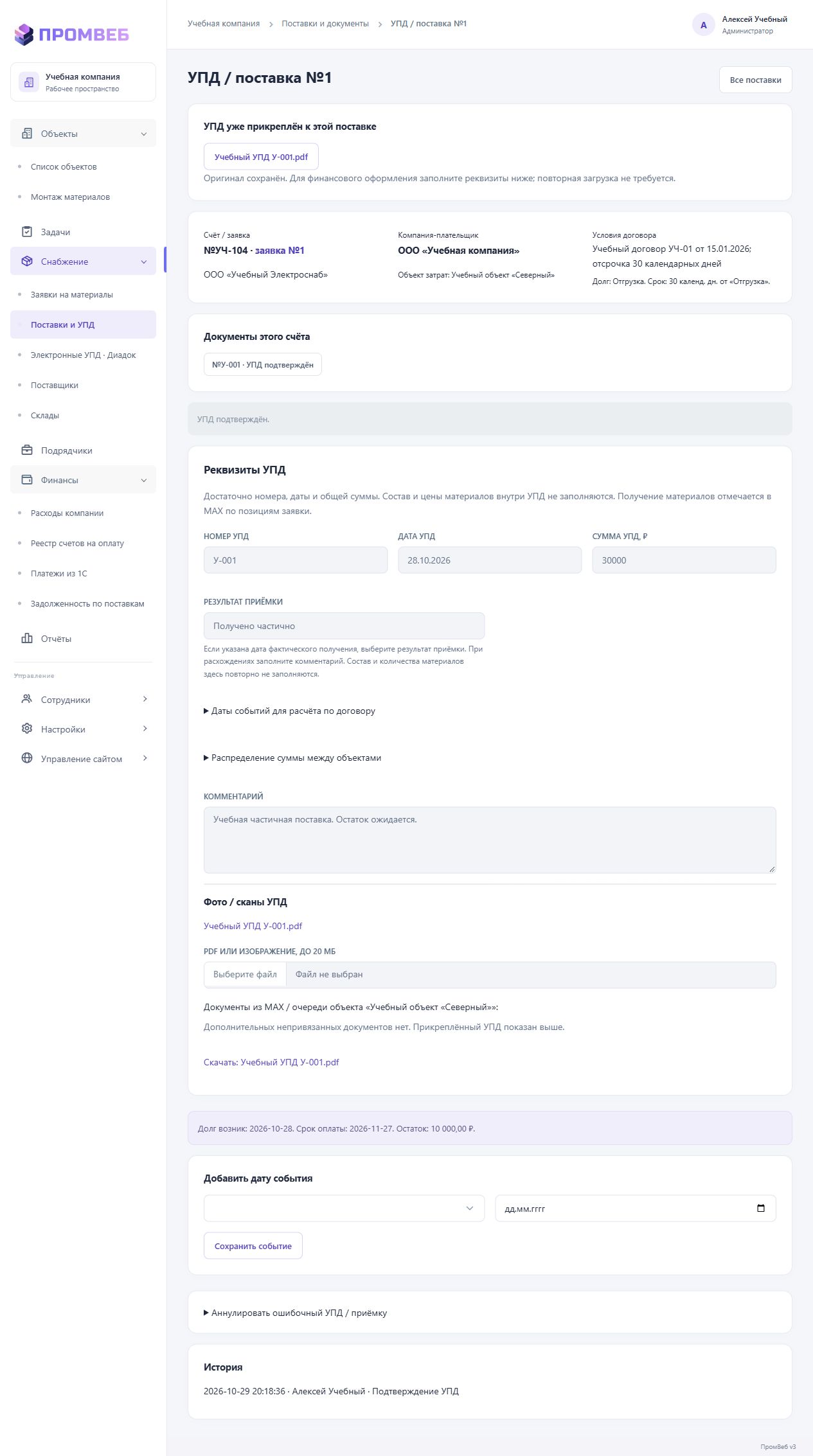Click the Подрядчики briefcase icon
Screen dimensions: 813x1456
pos(27,450)
